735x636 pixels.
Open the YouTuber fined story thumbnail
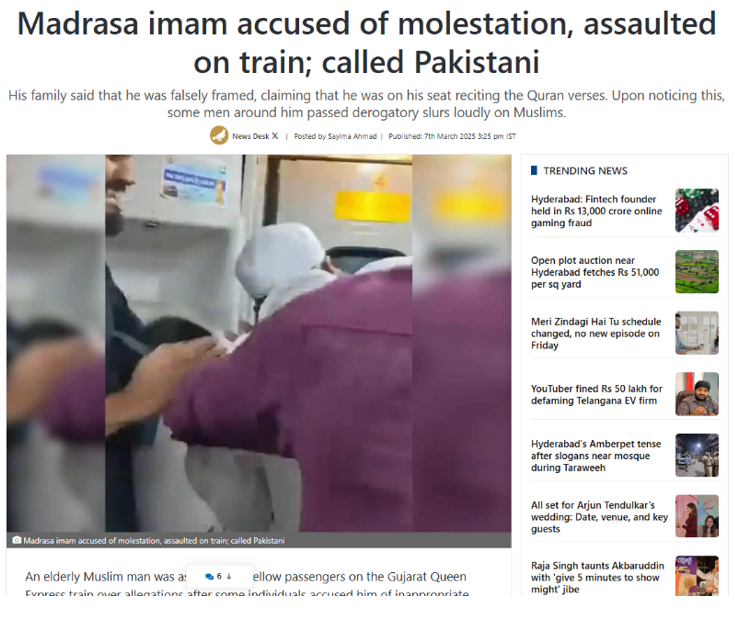(697, 394)
